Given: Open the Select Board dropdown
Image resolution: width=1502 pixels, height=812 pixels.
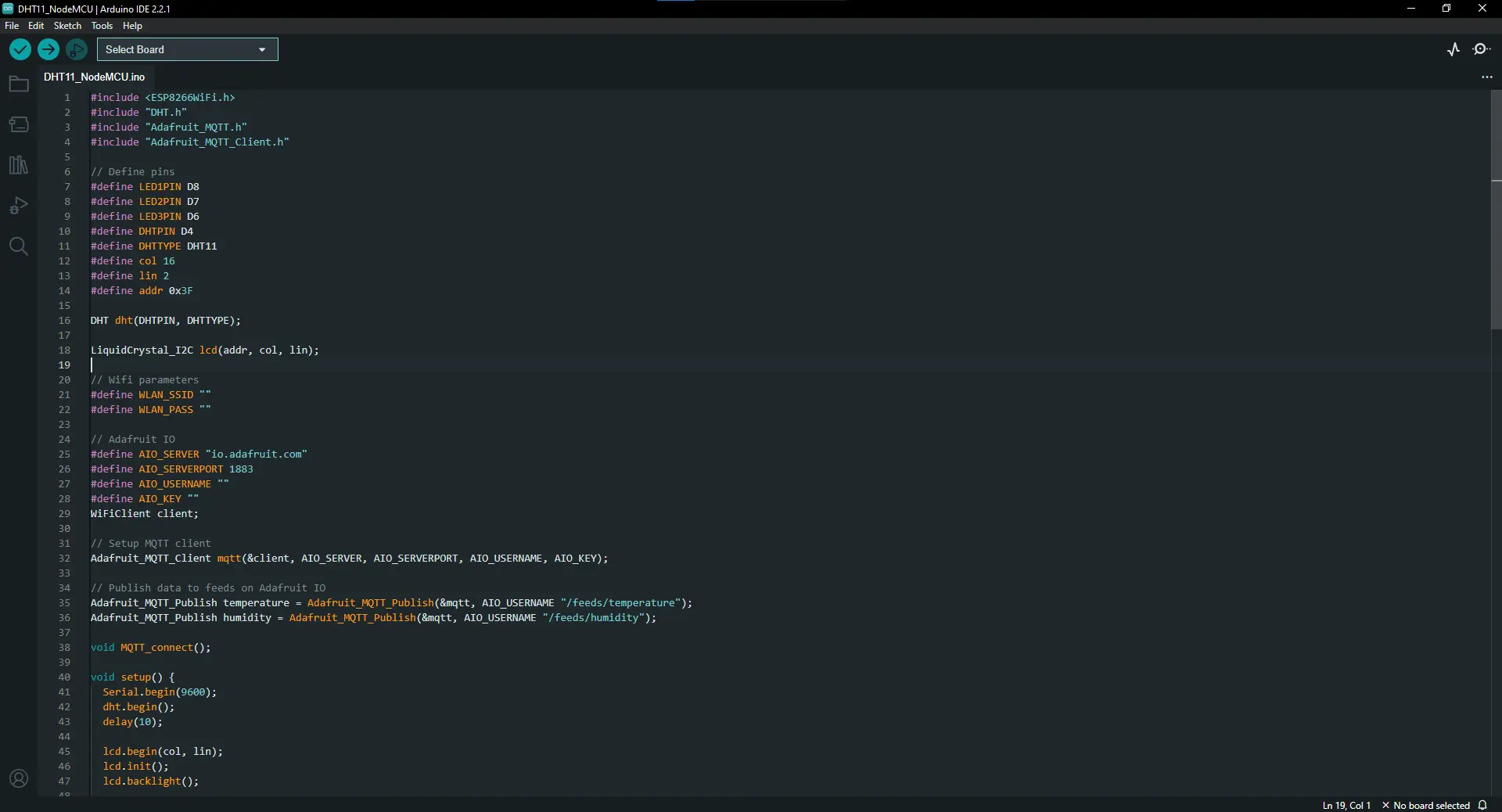Looking at the screenshot, I should tap(188, 49).
